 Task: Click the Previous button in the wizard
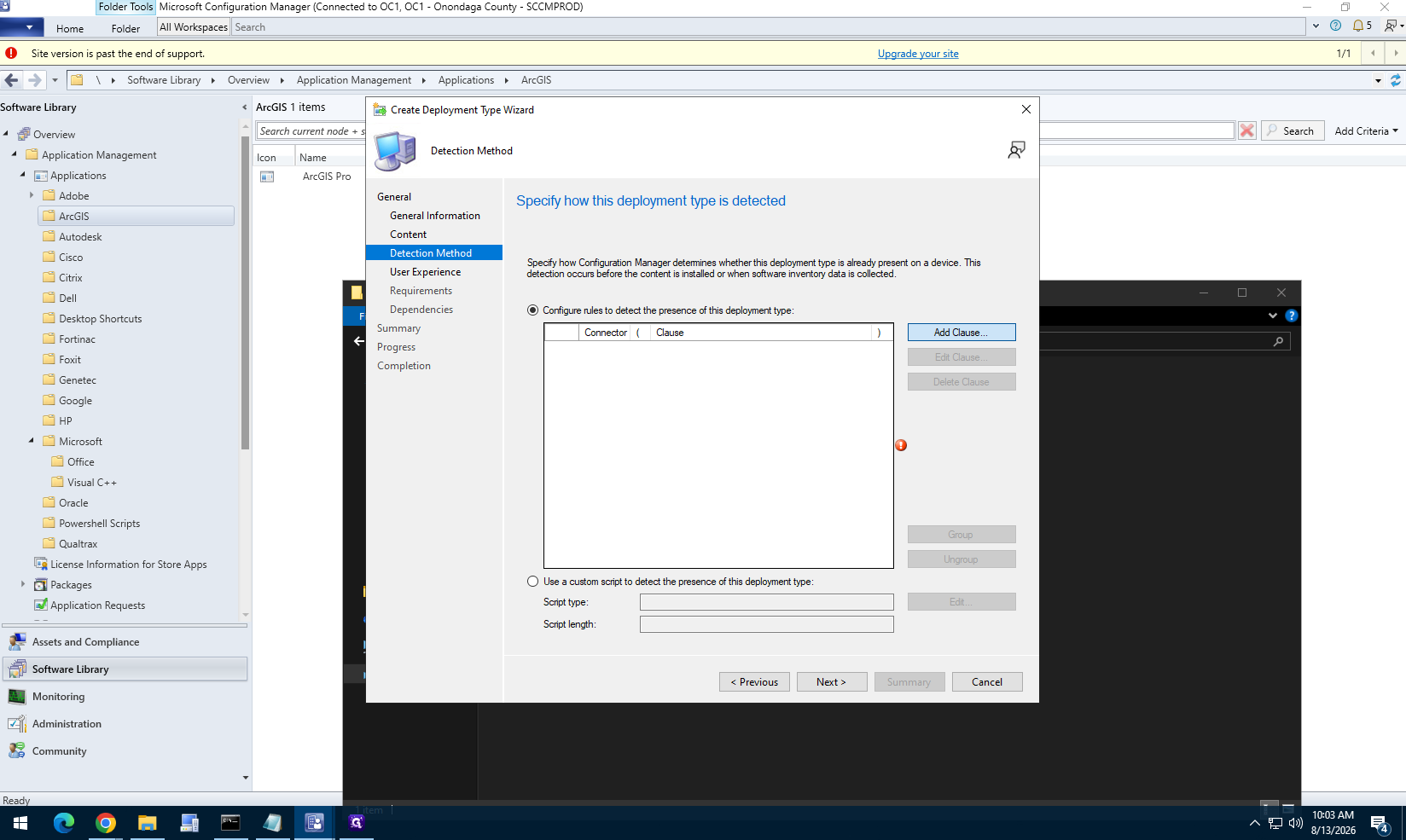coord(754,682)
